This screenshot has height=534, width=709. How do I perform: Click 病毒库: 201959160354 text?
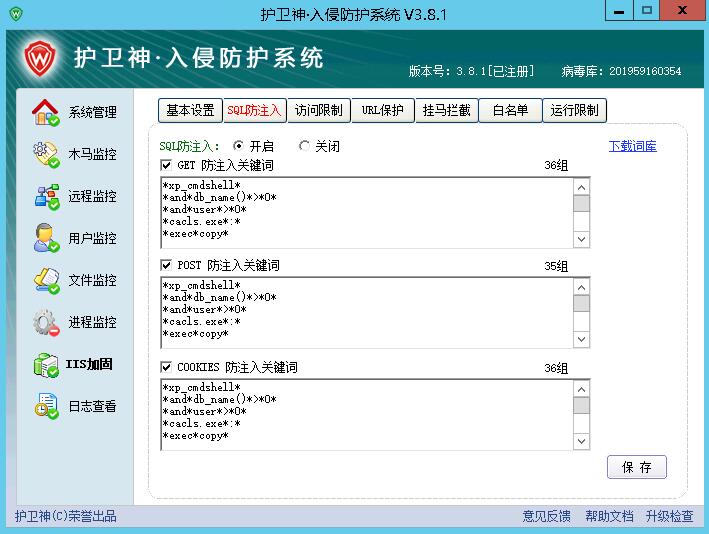(x=621, y=71)
